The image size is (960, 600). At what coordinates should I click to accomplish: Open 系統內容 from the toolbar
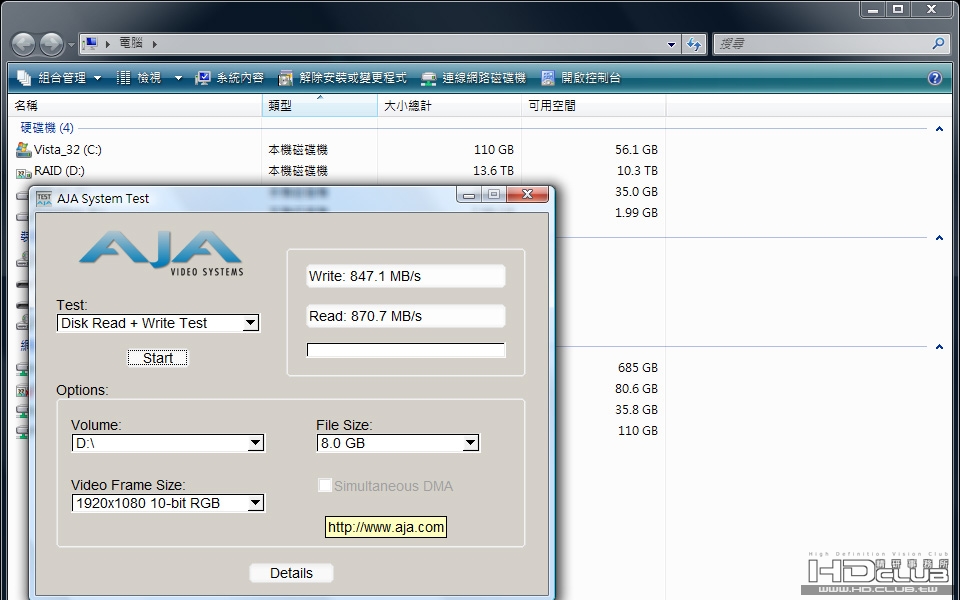229,78
